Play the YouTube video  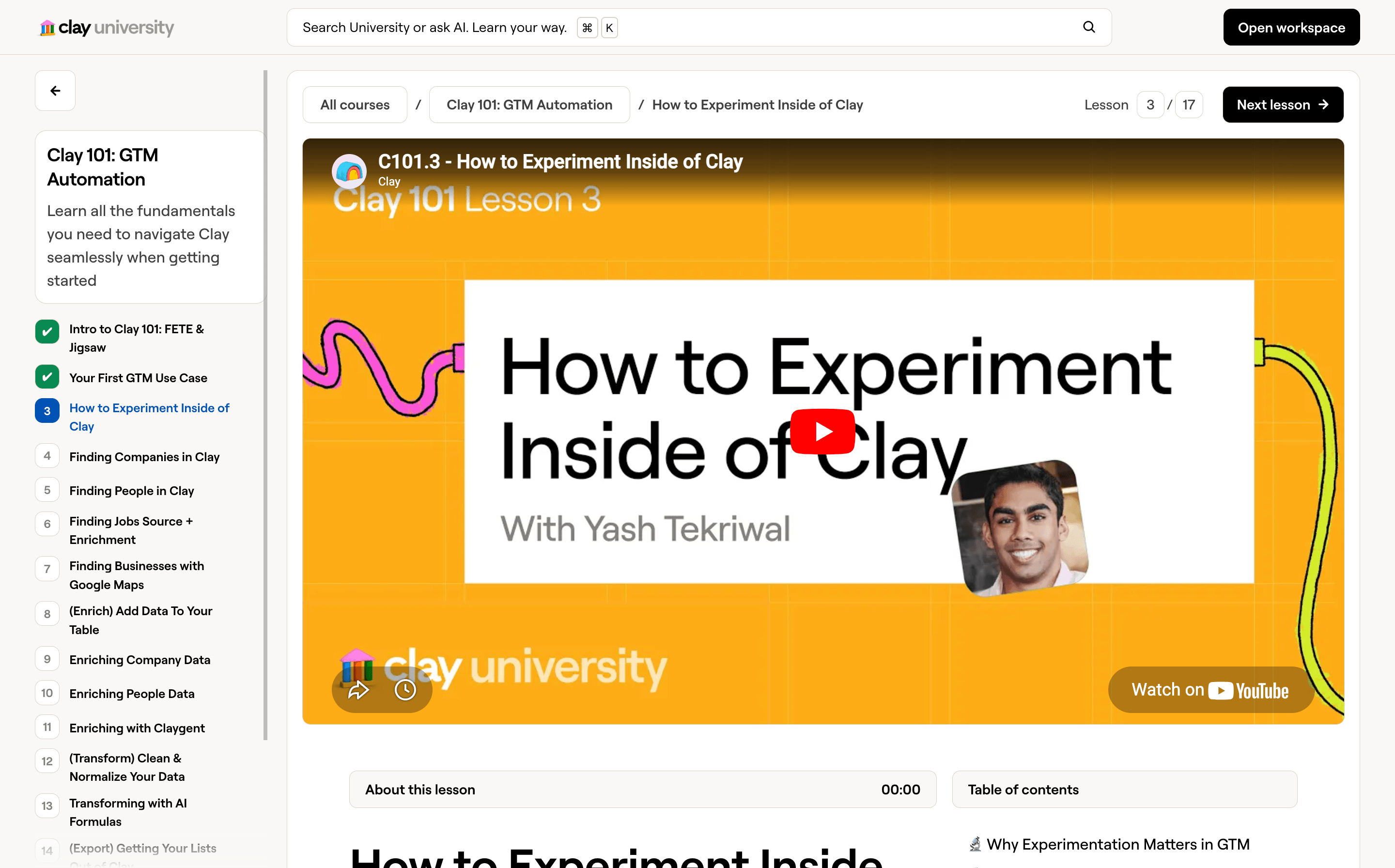pos(822,431)
